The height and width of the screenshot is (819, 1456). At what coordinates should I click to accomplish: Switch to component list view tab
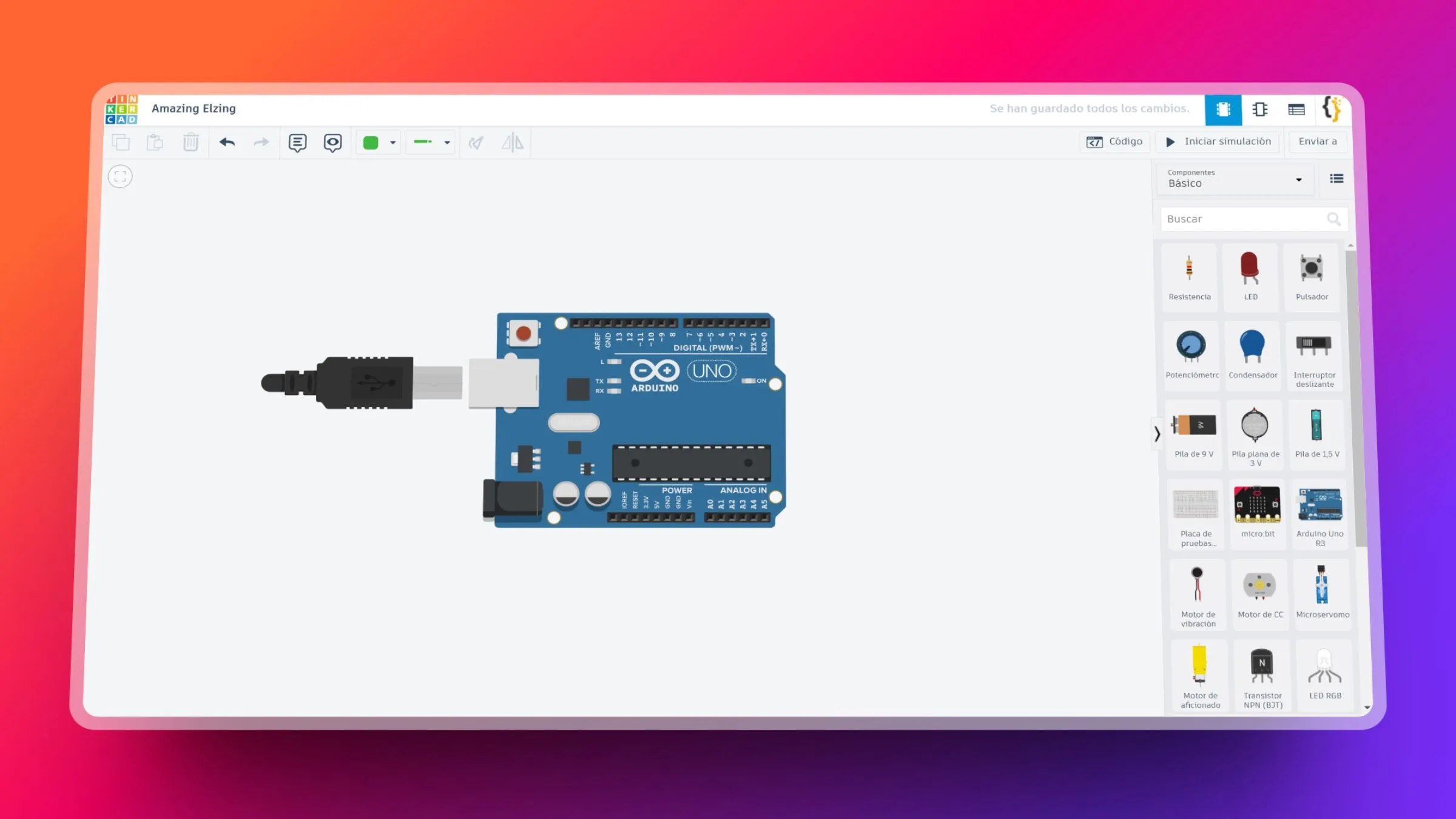pyautogui.click(x=1296, y=110)
